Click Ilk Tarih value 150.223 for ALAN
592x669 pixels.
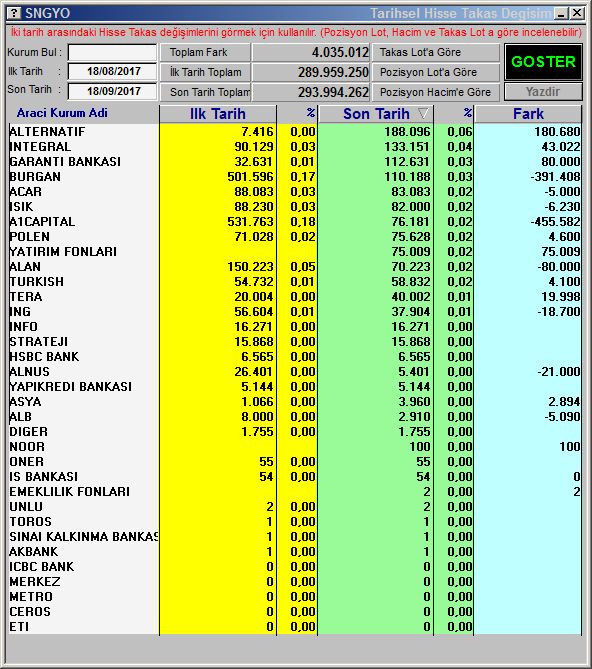250,267
